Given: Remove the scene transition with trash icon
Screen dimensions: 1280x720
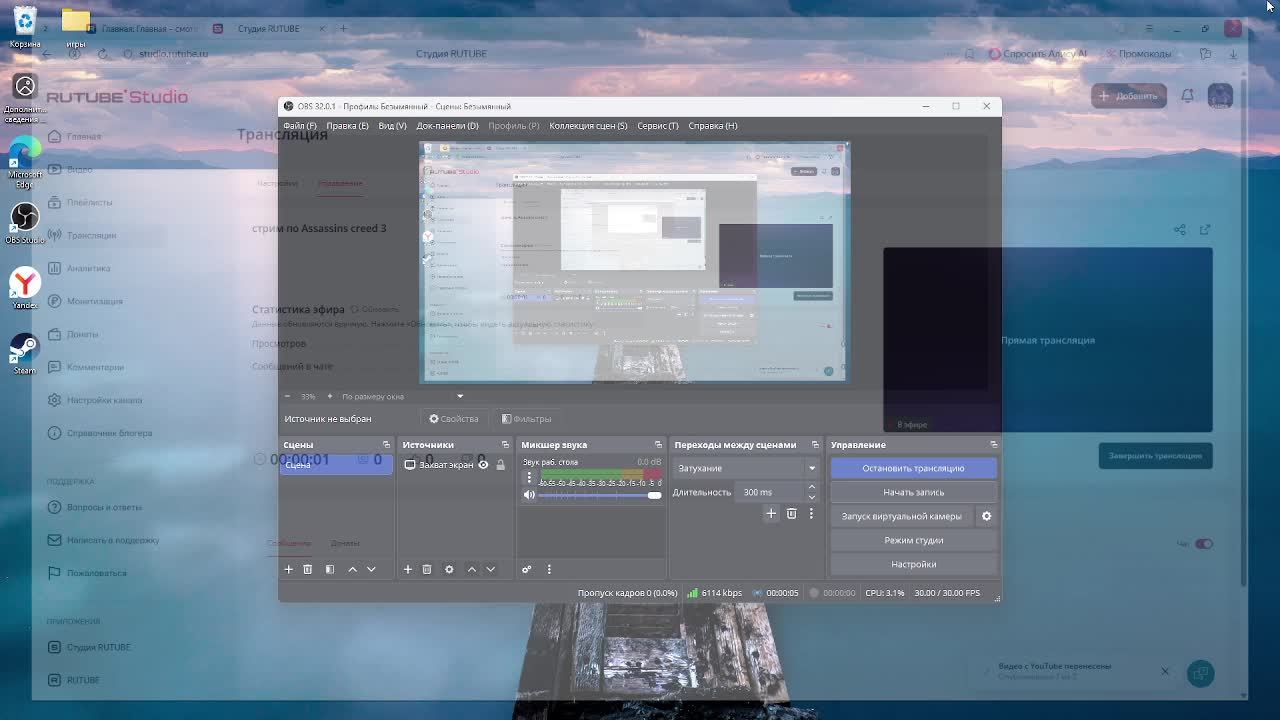Looking at the screenshot, I should (791, 513).
